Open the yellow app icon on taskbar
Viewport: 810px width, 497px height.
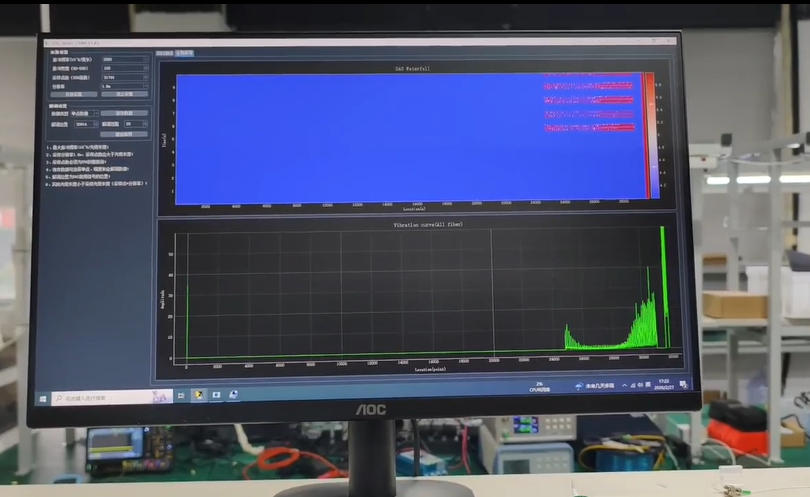point(199,395)
